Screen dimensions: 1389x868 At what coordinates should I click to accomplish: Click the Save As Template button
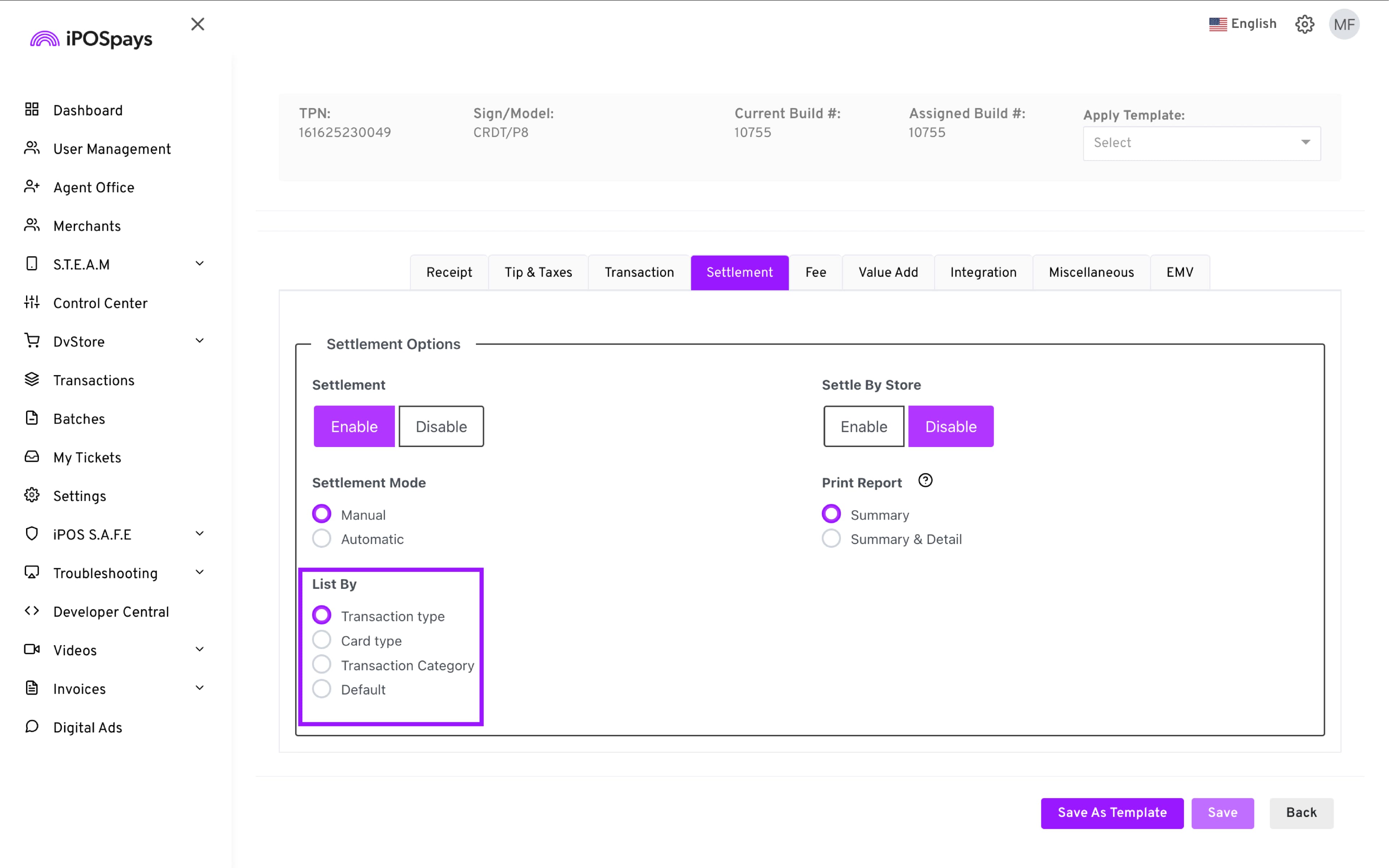[x=1112, y=812]
